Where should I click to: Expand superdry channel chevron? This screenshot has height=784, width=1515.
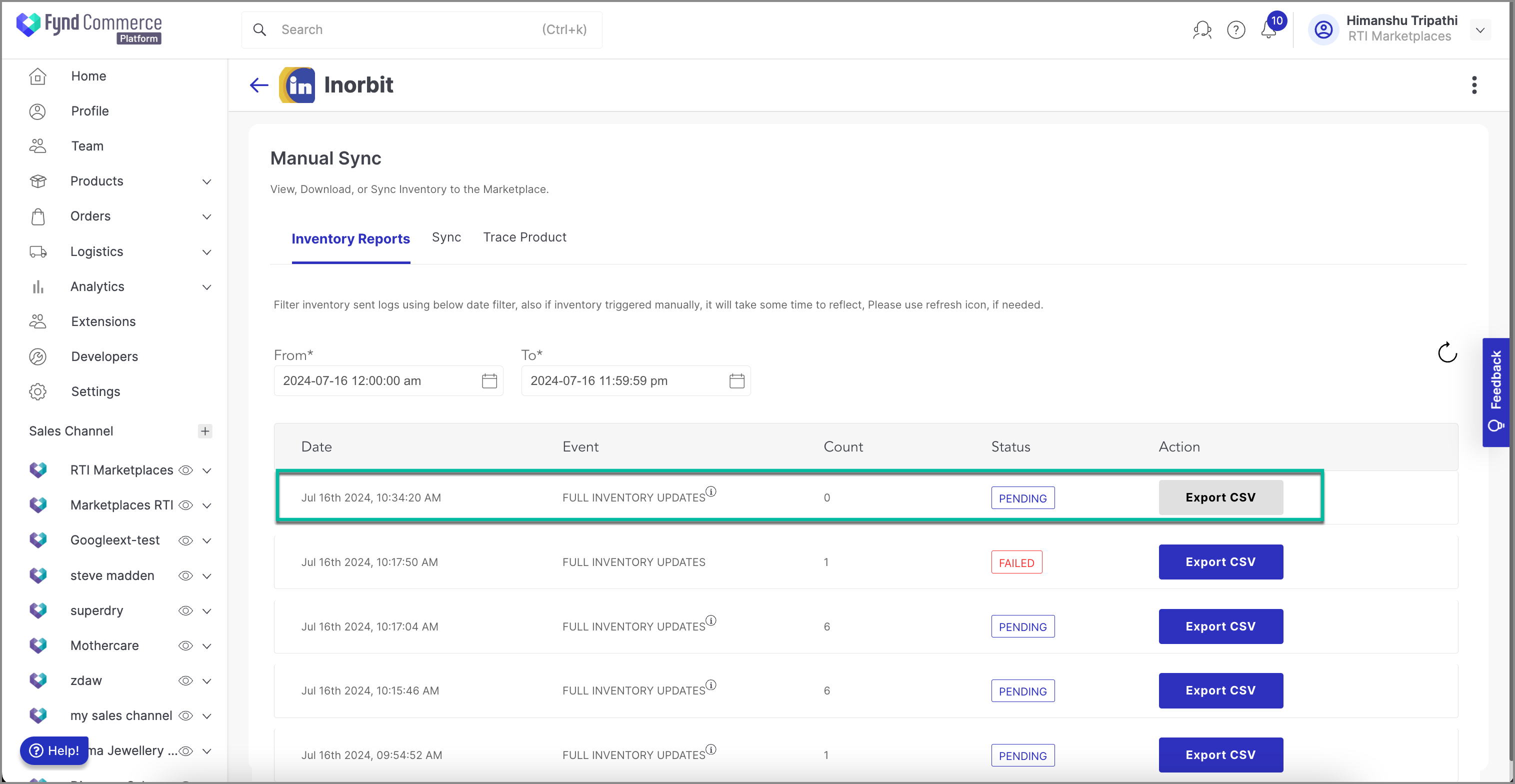(206, 611)
